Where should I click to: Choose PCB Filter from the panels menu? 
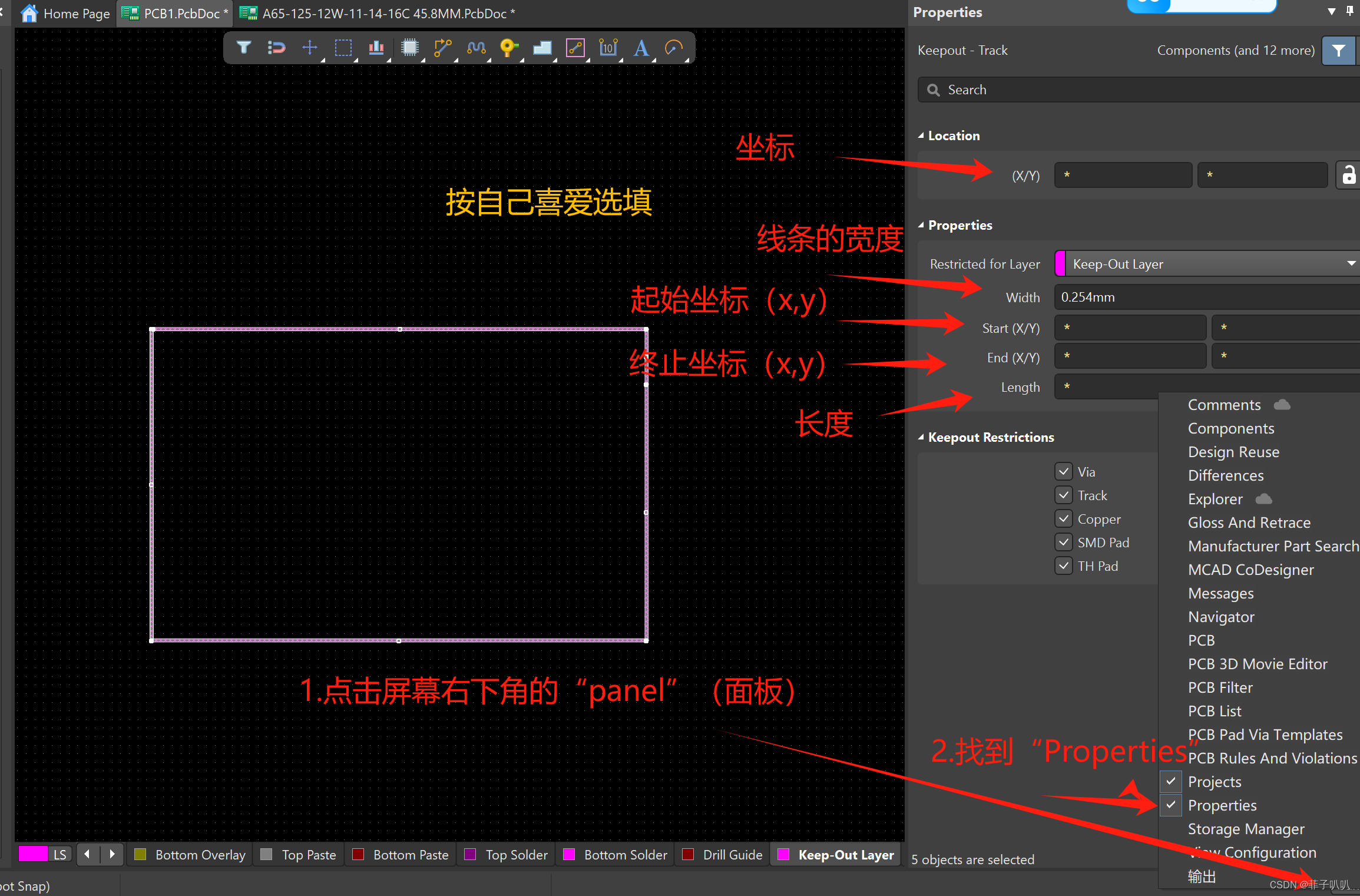click(1220, 687)
